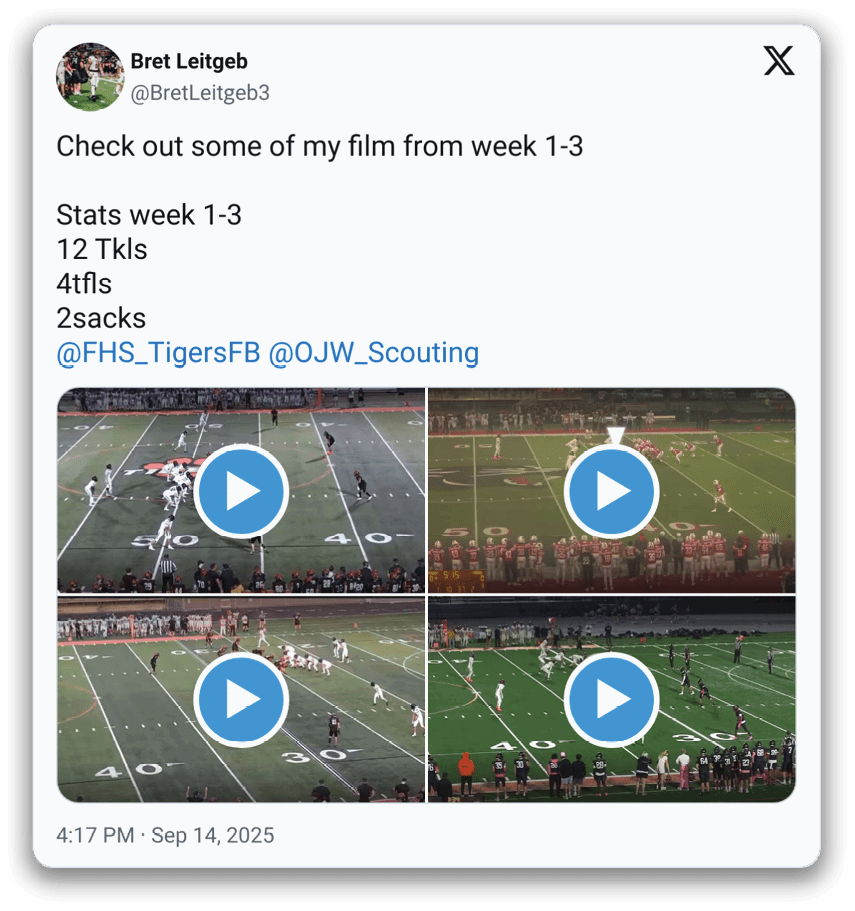
Task: Play the top-right video clip
Action: pyautogui.click(x=611, y=491)
